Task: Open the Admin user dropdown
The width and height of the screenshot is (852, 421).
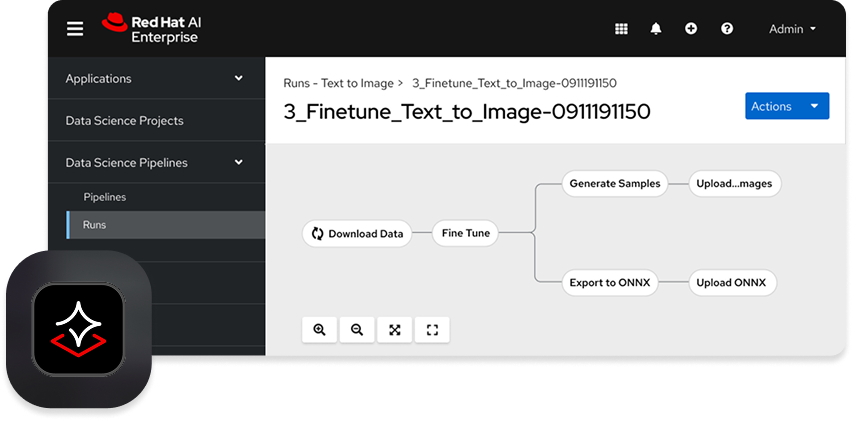Action: 792,29
